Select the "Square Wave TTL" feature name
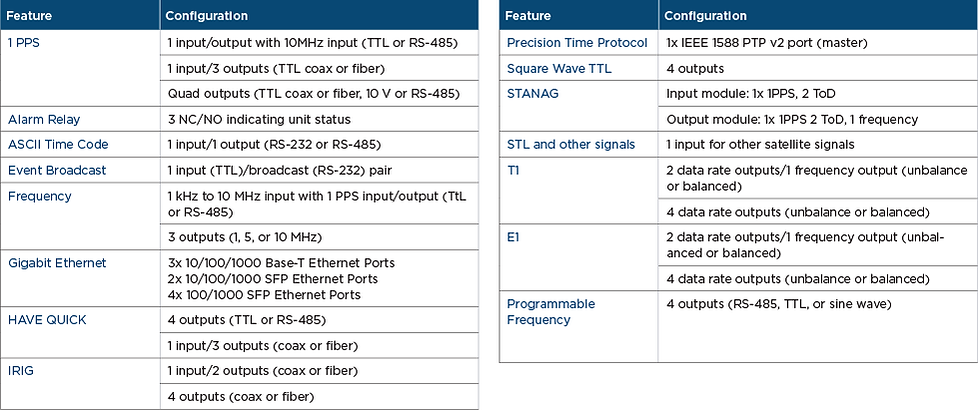The height and width of the screenshot is (410, 978). 559,69
